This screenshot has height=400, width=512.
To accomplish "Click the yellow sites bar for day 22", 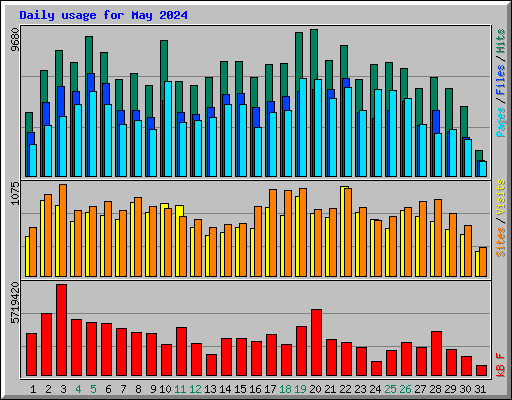I will coord(343,231).
